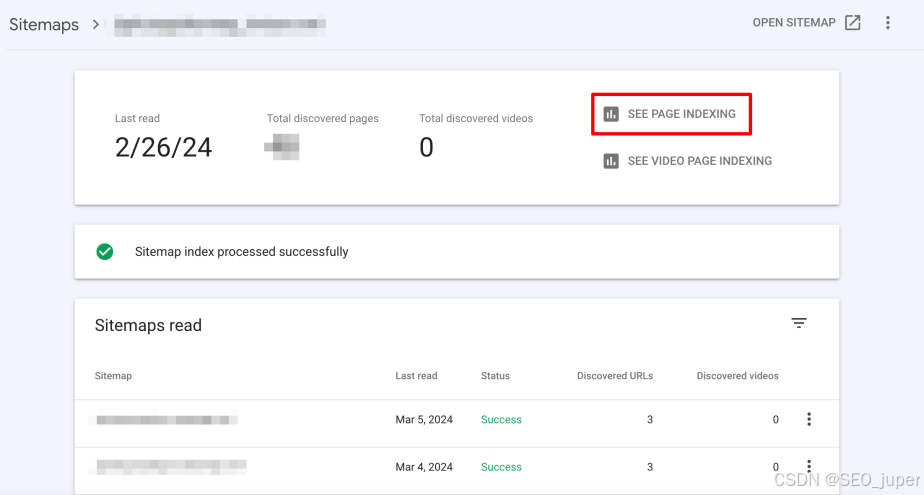Click the Sitemaps read heading

pos(148,325)
